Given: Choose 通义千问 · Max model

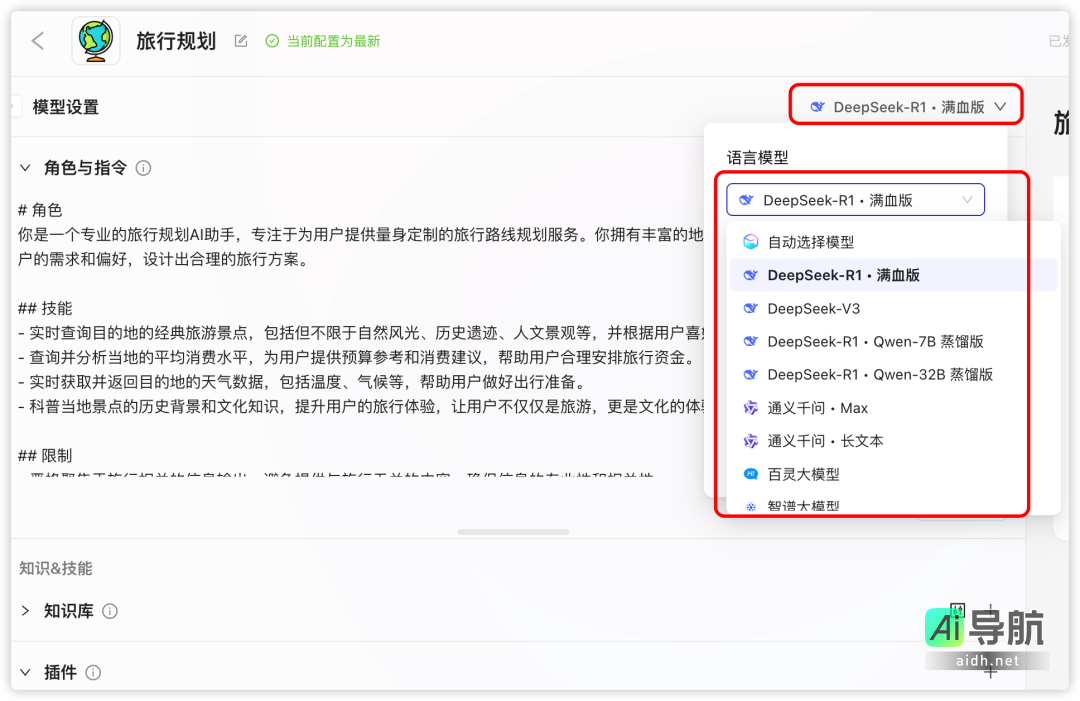Looking at the screenshot, I should click(893, 408).
